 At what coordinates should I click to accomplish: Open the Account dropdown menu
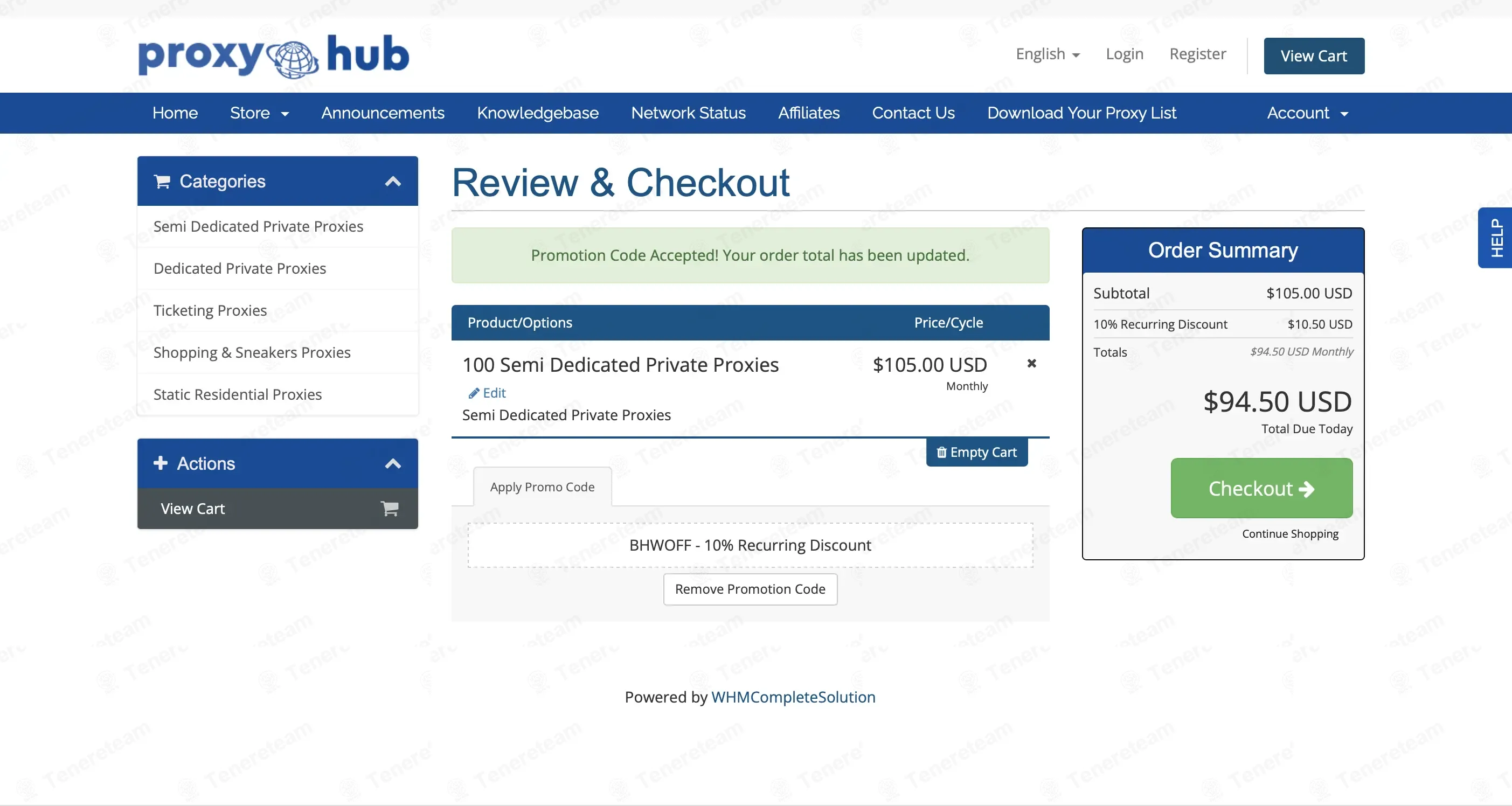(x=1307, y=113)
